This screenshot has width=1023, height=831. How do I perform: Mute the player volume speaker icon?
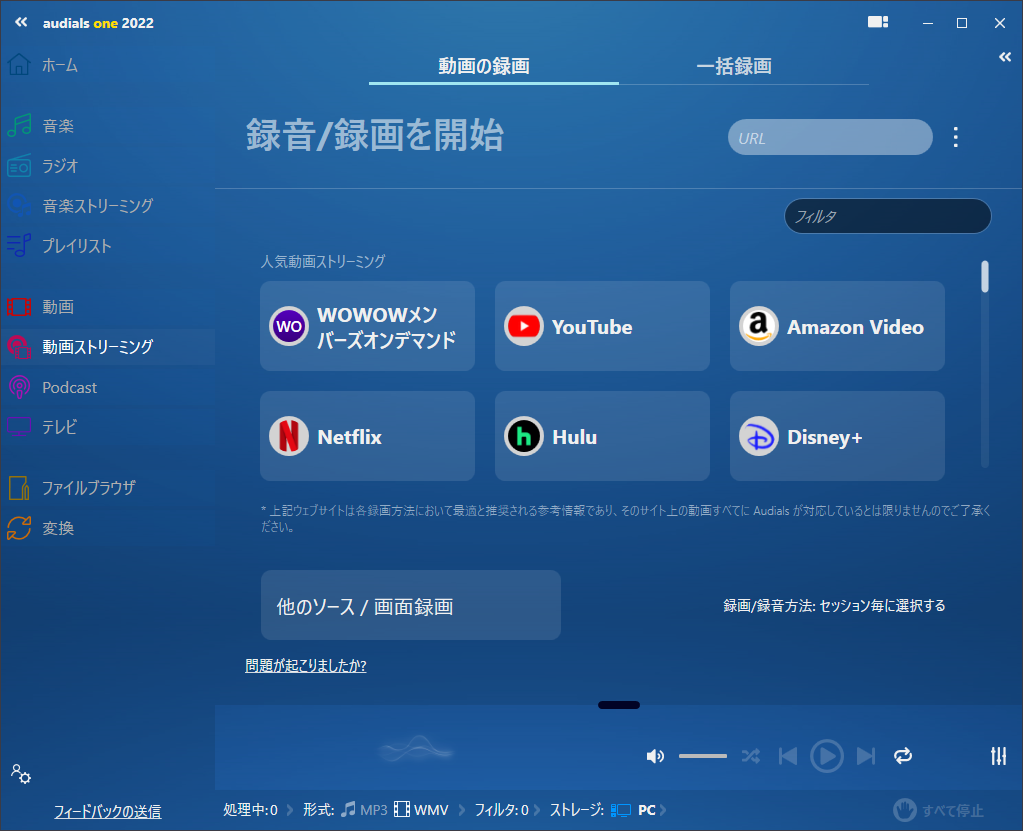[655, 756]
